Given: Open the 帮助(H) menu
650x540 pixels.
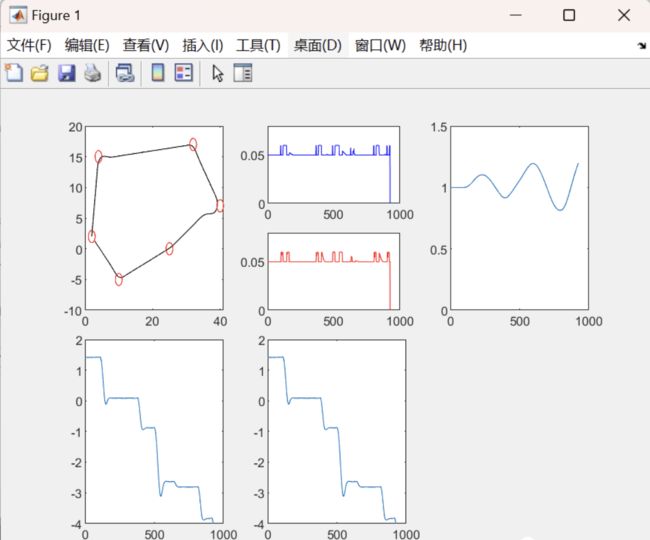Looking at the screenshot, I should 443,45.
